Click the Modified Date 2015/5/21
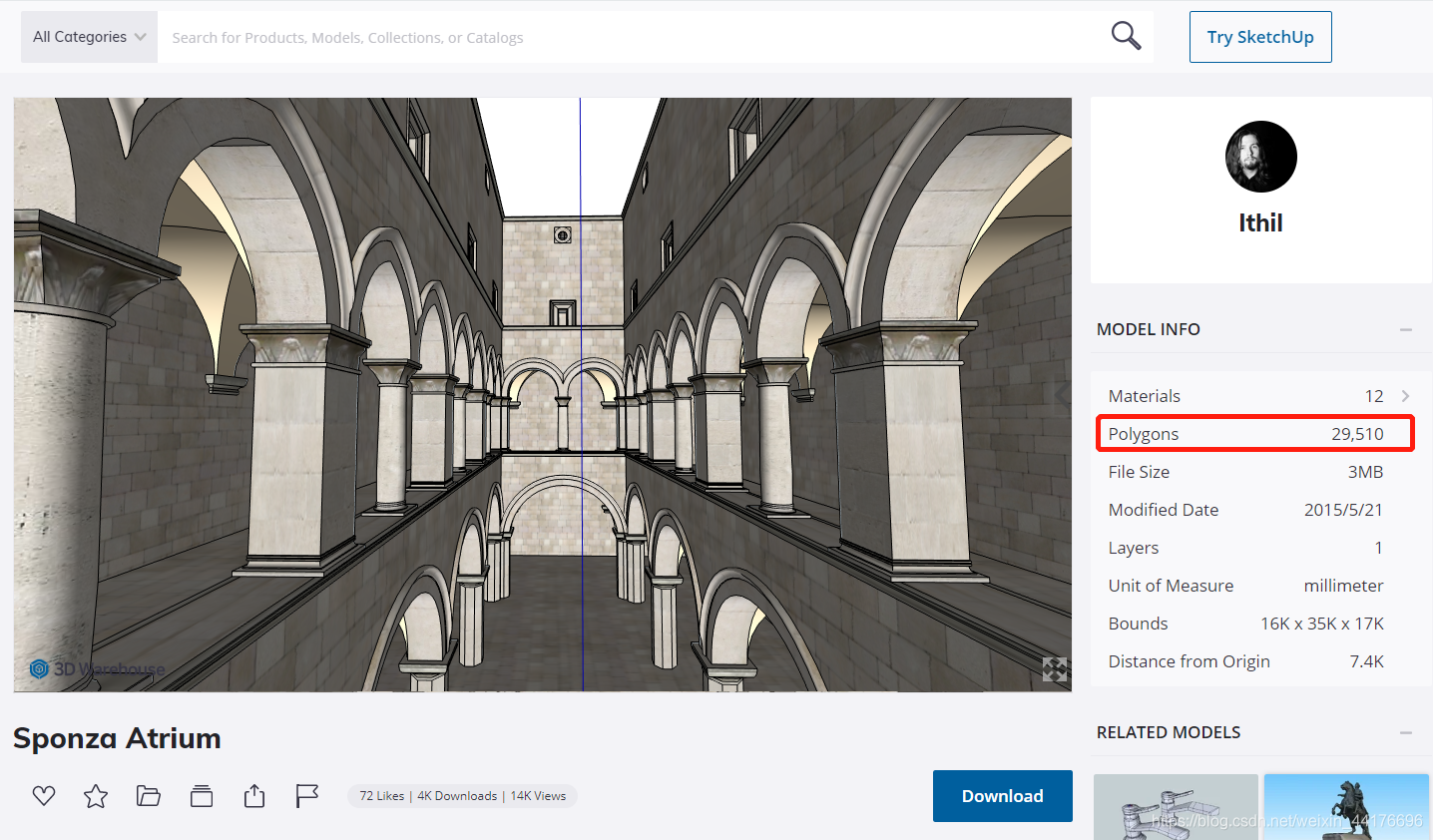The width and height of the screenshot is (1433, 840). [x=1343, y=510]
